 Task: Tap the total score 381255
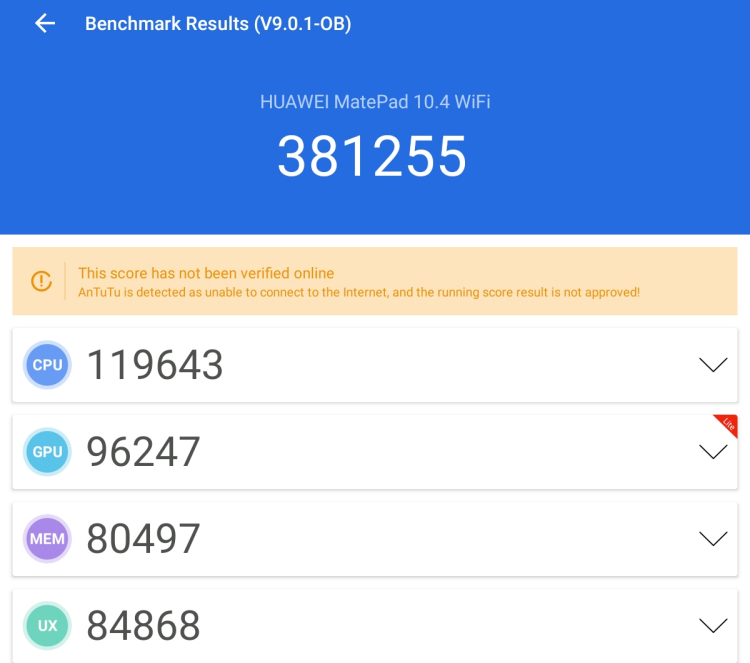[372, 156]
